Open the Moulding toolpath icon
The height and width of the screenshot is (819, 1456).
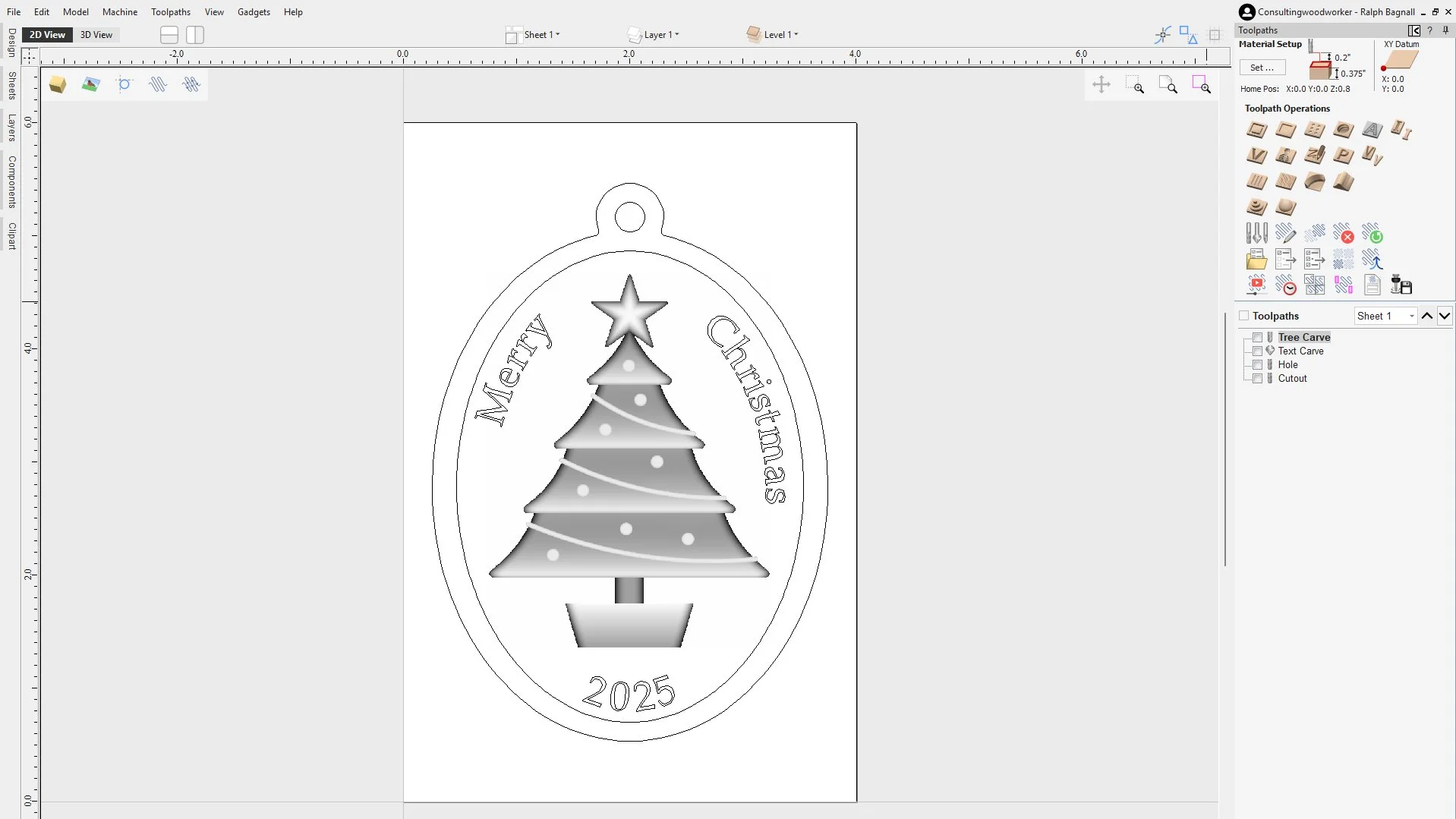(x=1315, y=181)
